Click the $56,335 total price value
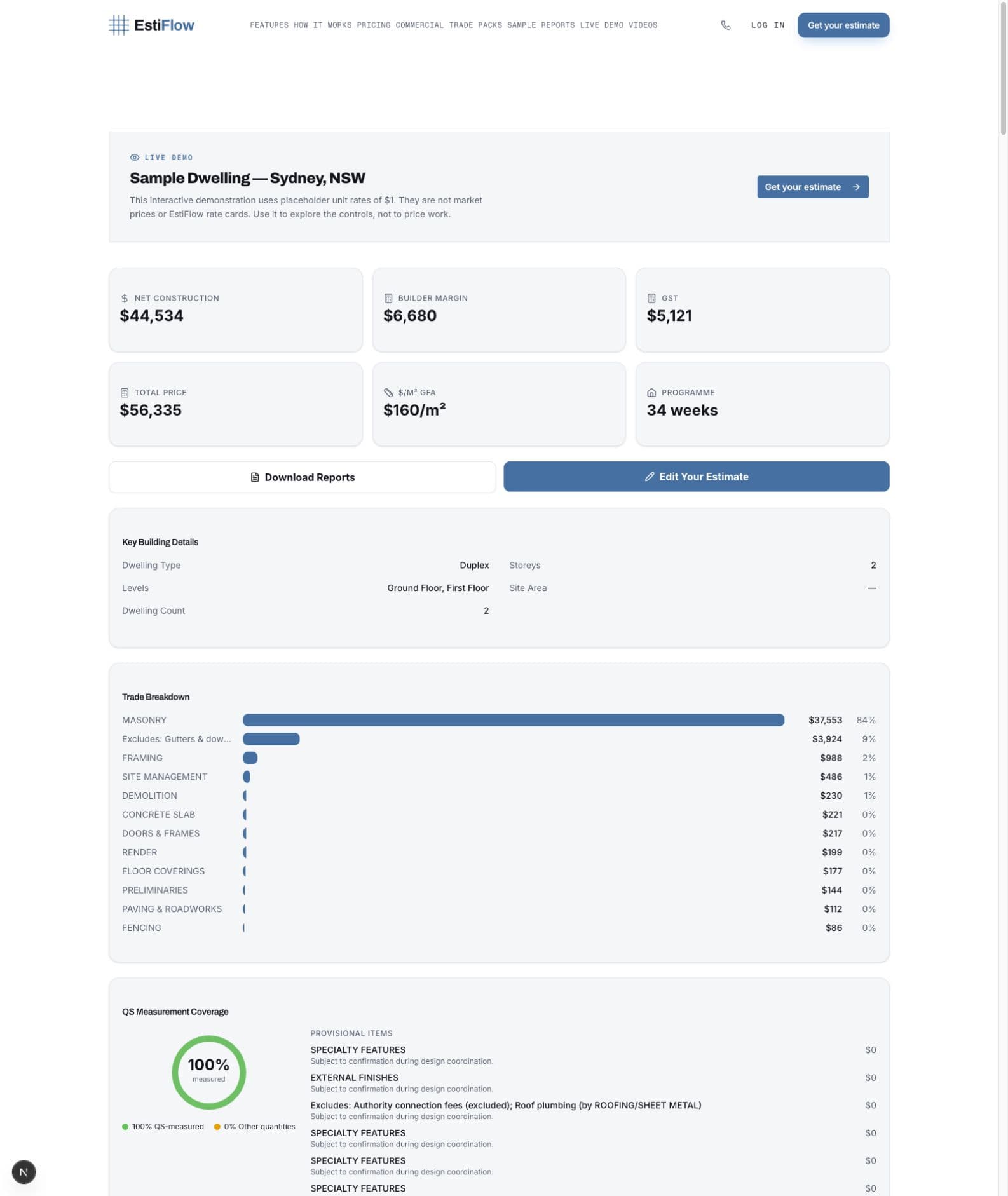Screen dimensions: 1008x1196 [x=151, y=410]
